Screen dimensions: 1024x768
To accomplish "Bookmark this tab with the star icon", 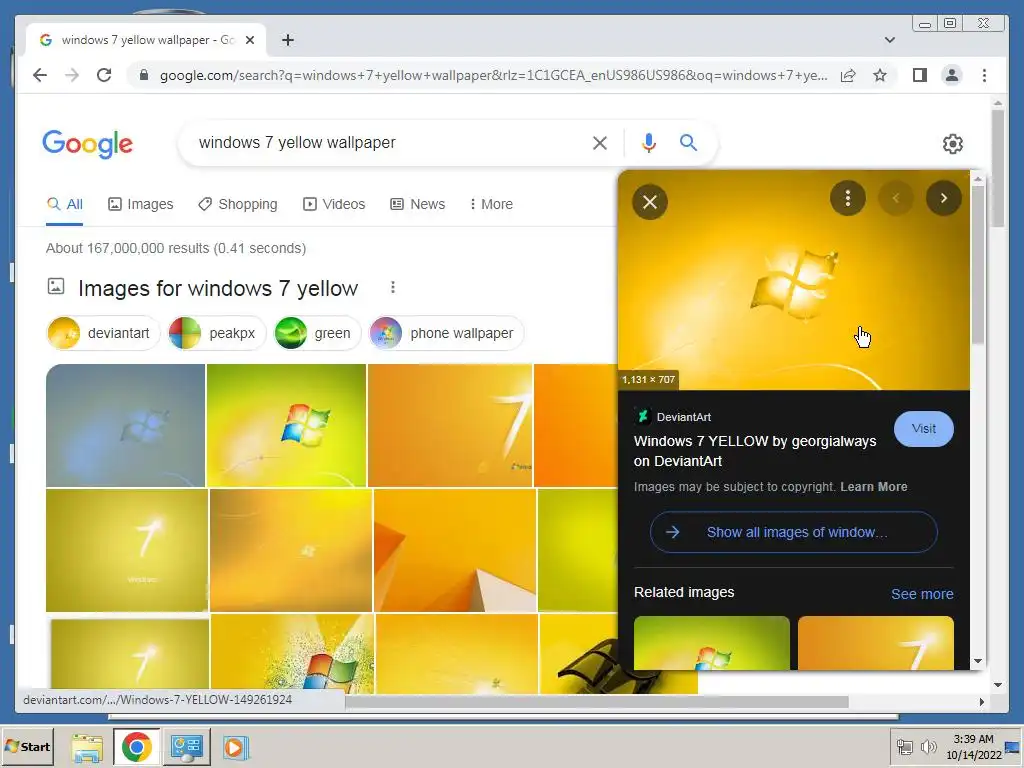I will click(x=880, y=75).
